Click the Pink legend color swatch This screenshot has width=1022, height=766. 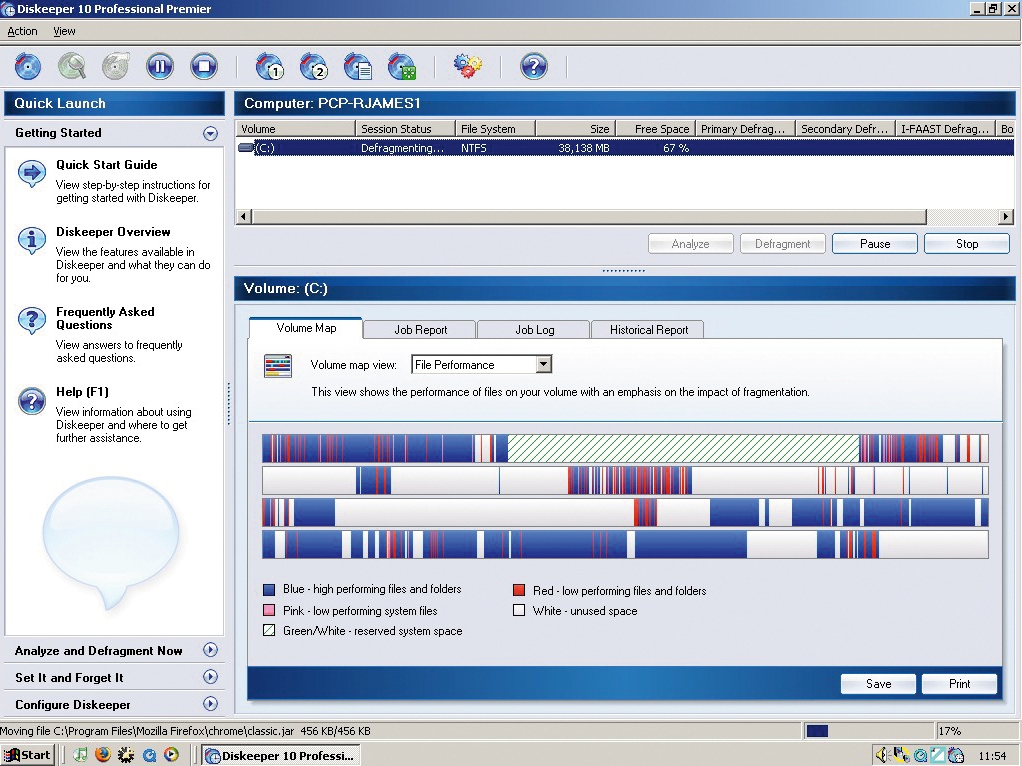tap(269, 611)
